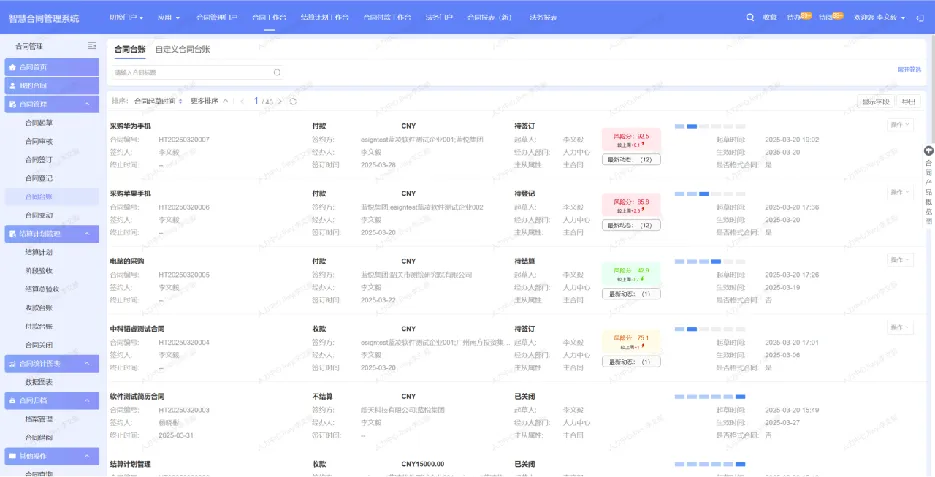Open contract title 软件测试简历合同
Screen dimensions: 935x477
click(137, 397)
